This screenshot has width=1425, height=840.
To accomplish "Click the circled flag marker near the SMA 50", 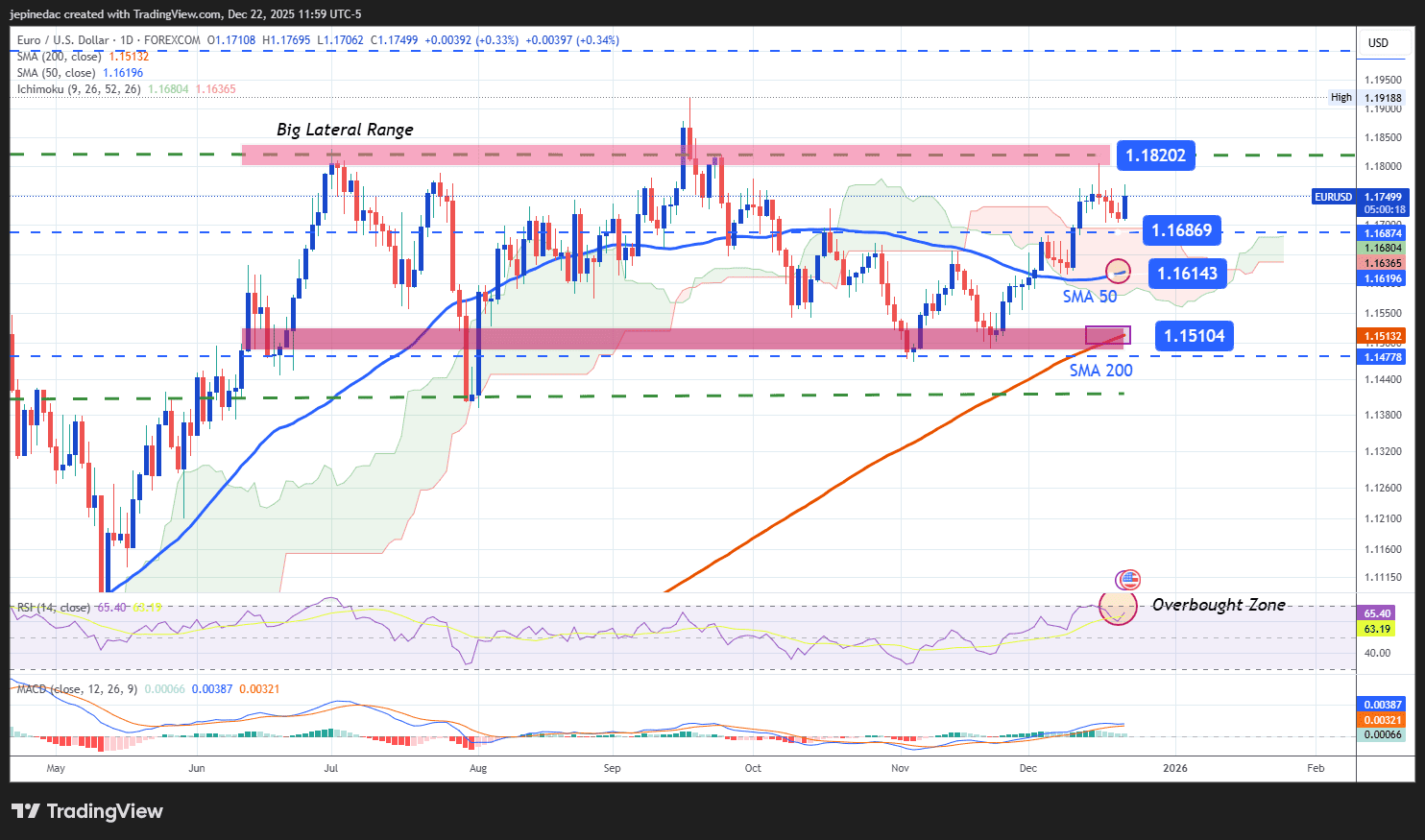I will point(1117,272).
